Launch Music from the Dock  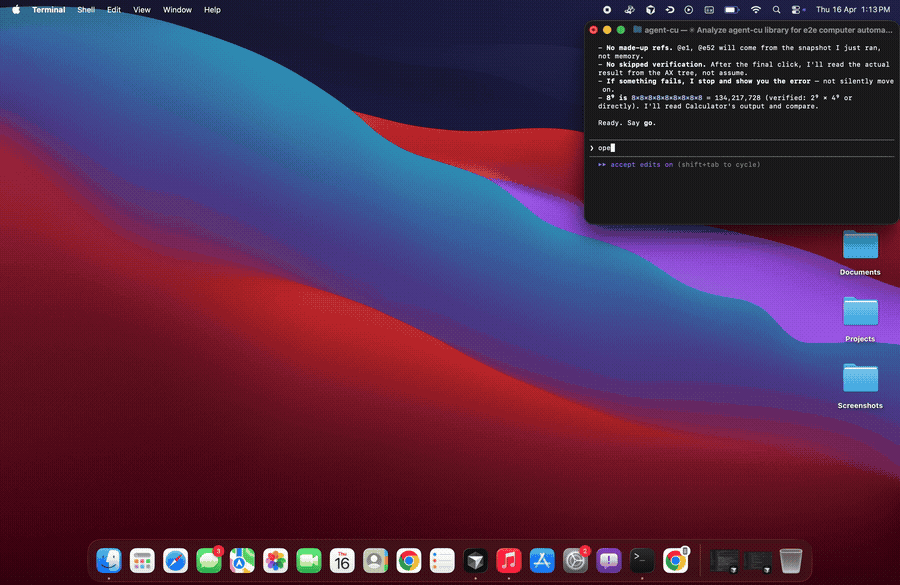coord(509,560)
